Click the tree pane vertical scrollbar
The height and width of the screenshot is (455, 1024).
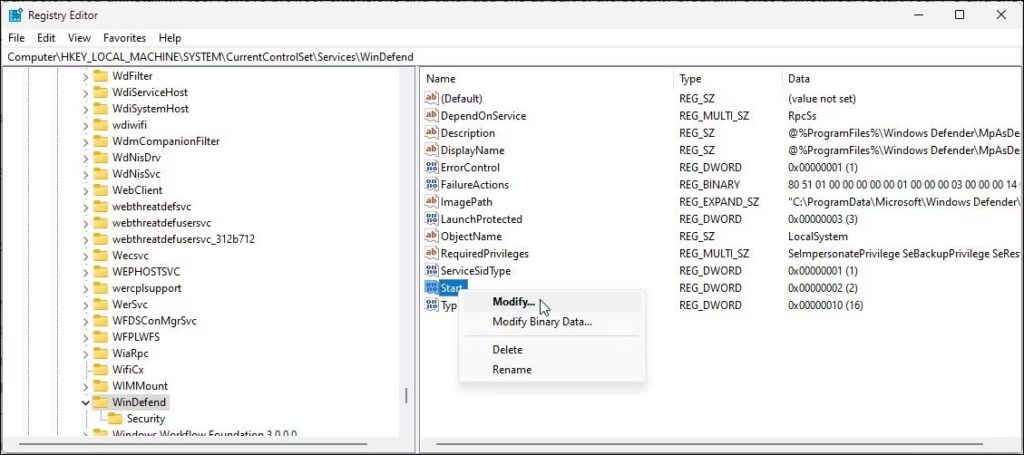tap(406, 395)
